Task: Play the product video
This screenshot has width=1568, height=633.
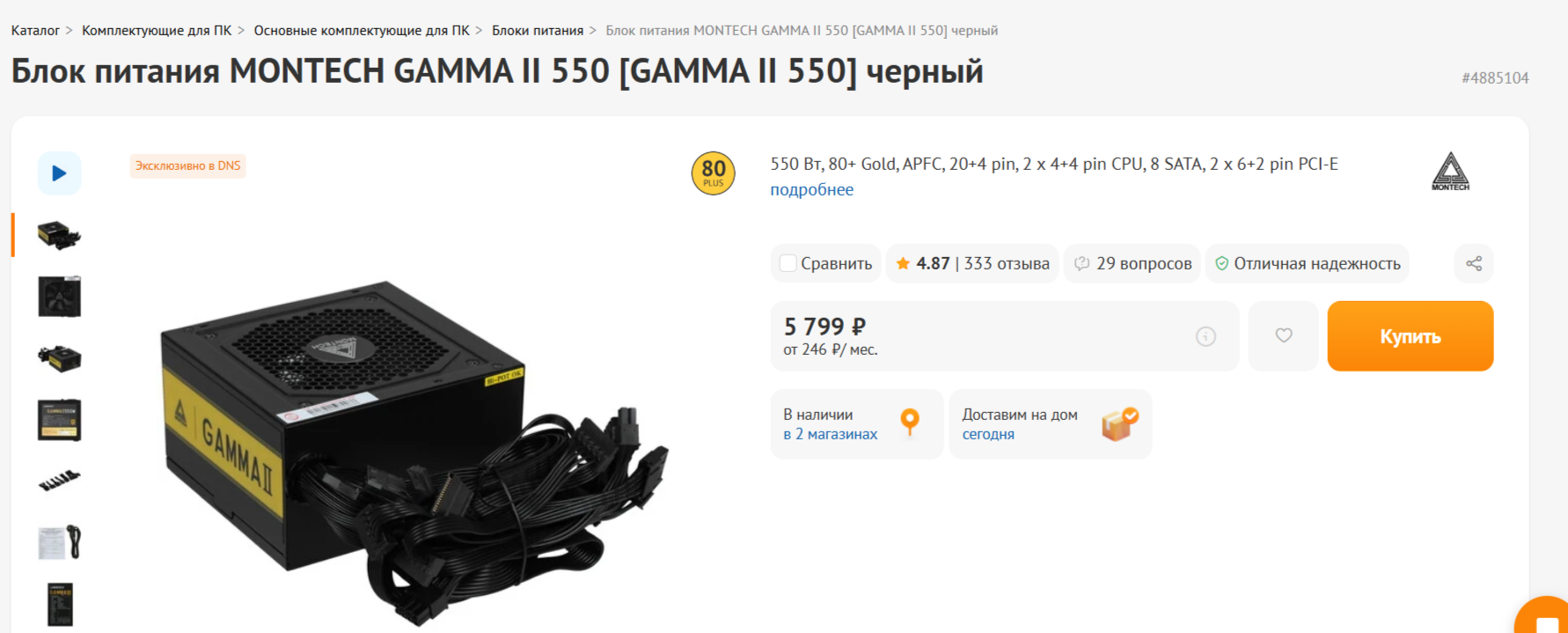Action: [59, 173]
